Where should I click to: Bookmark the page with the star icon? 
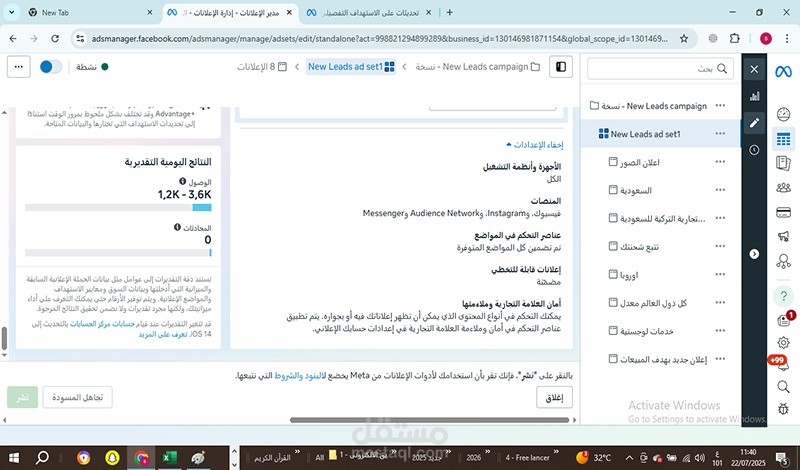(x=684, y=38)
